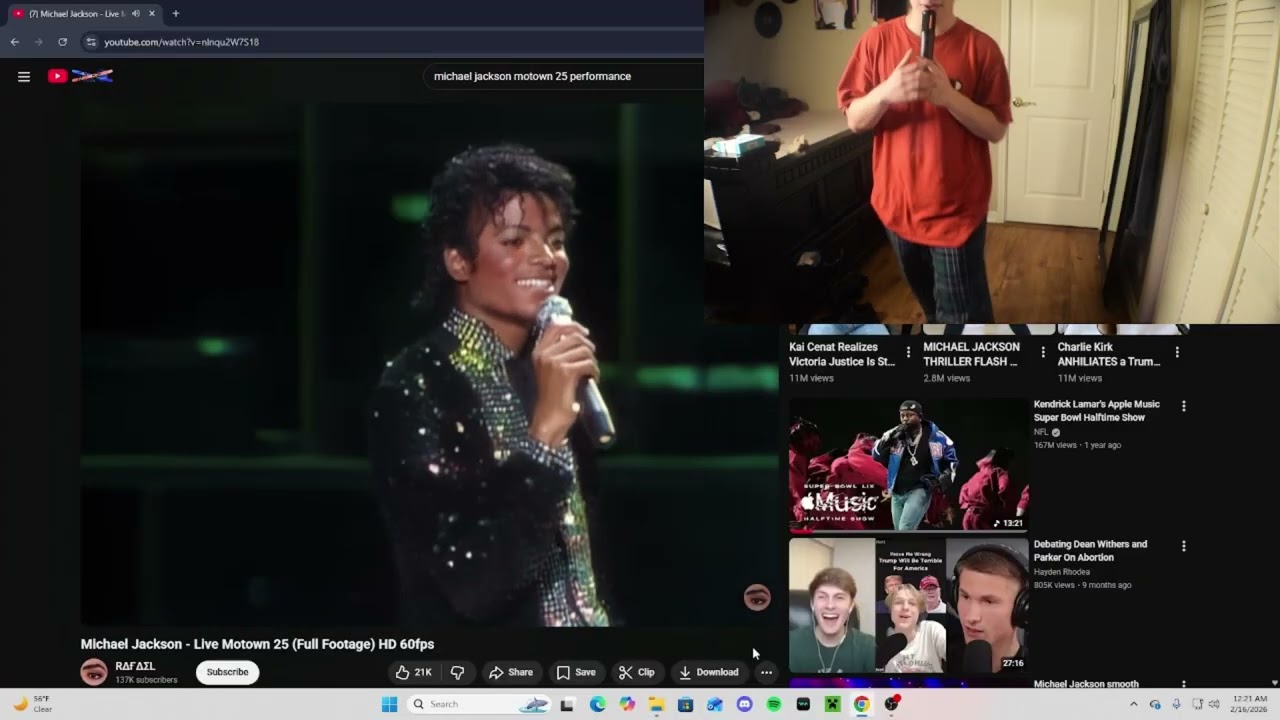The height and width of the screenshot is (720, 1280).
Task: Open Copilot from the taskbar
Action: pyautogui.click(x=627, y=704)
